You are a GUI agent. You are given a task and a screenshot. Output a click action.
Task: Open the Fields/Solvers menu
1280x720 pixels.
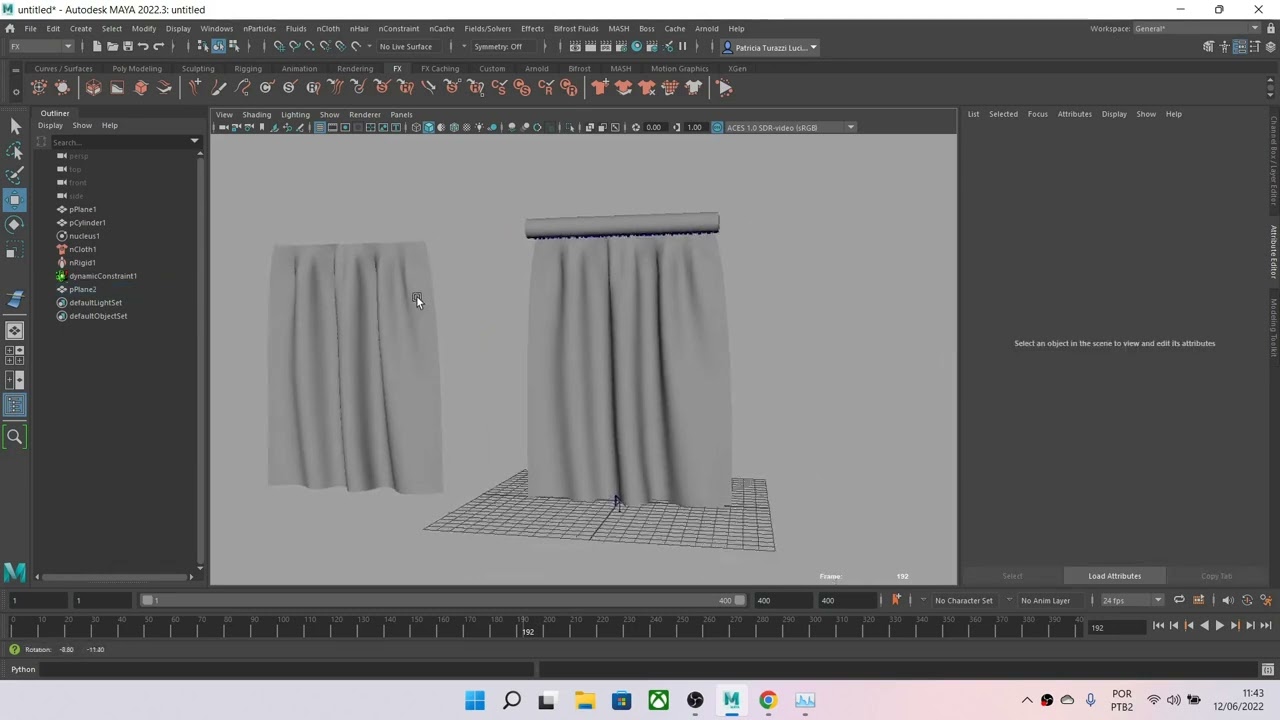click(x=487, y=28)
